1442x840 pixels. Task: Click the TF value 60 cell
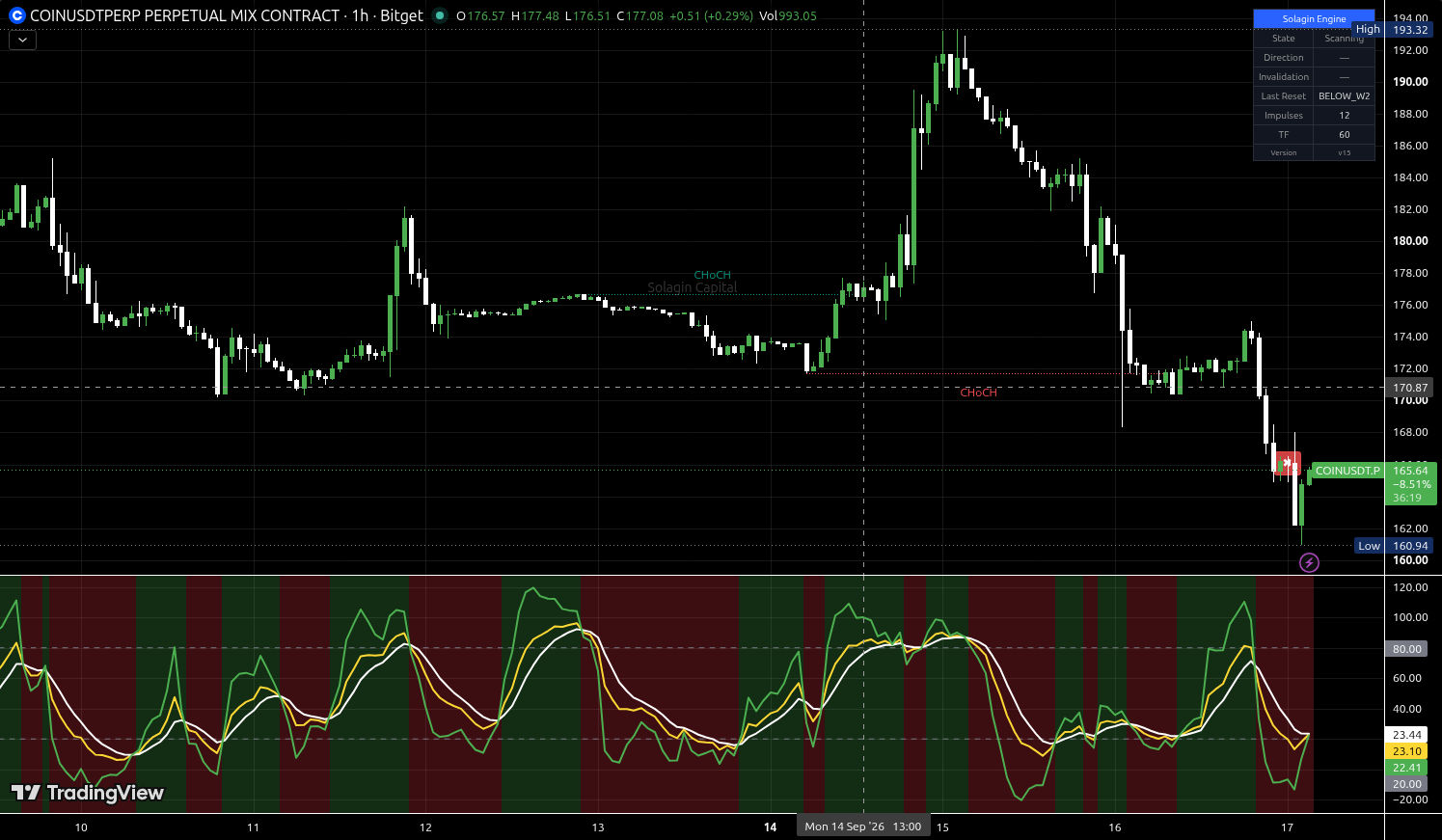[1344, 135]
